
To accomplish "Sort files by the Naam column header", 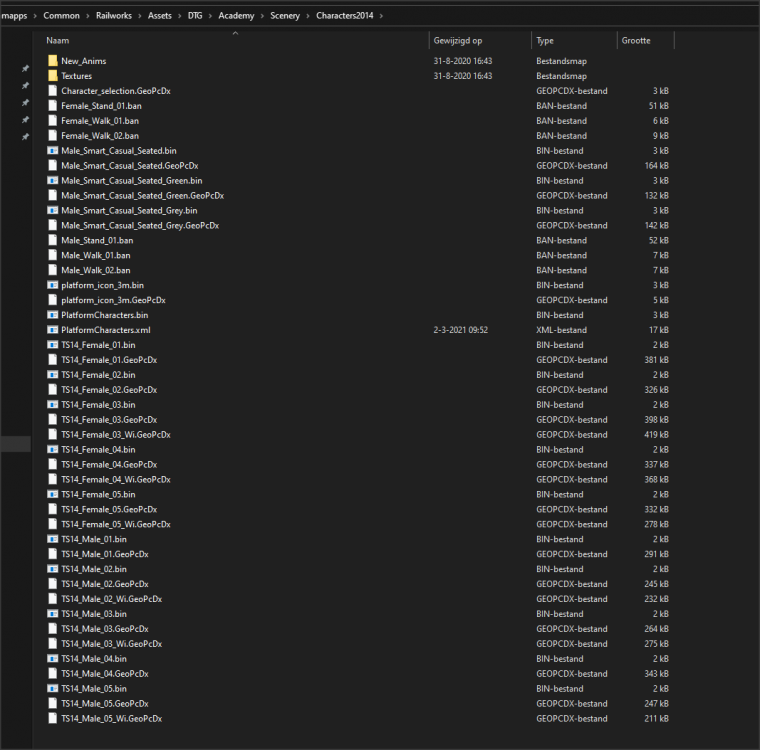I will [x=58, y=41].
